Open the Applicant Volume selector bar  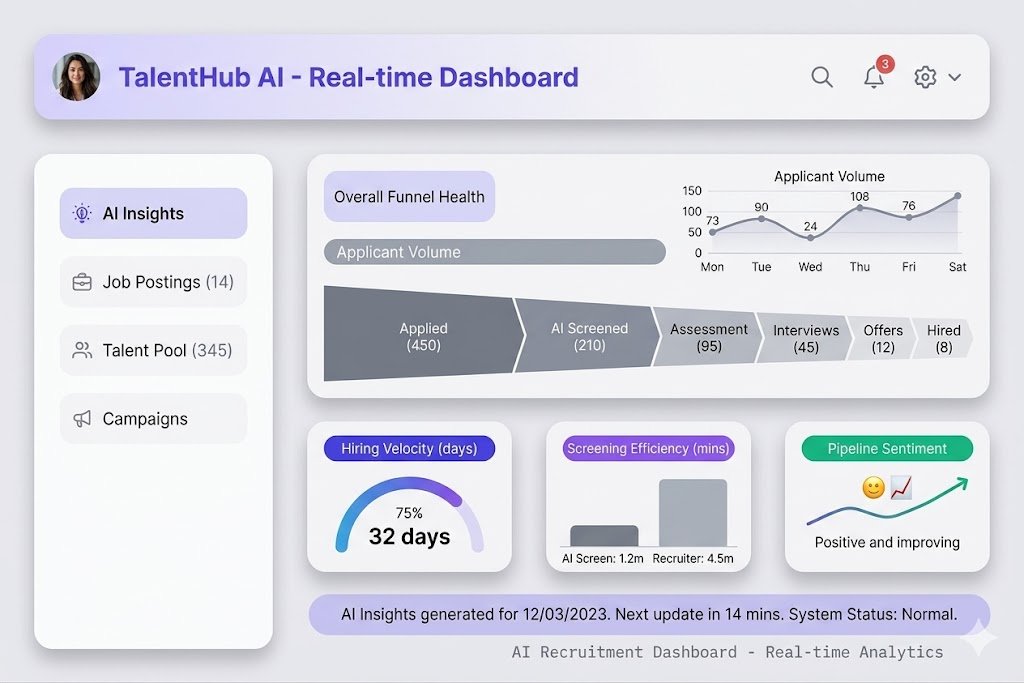coord(494,252)
